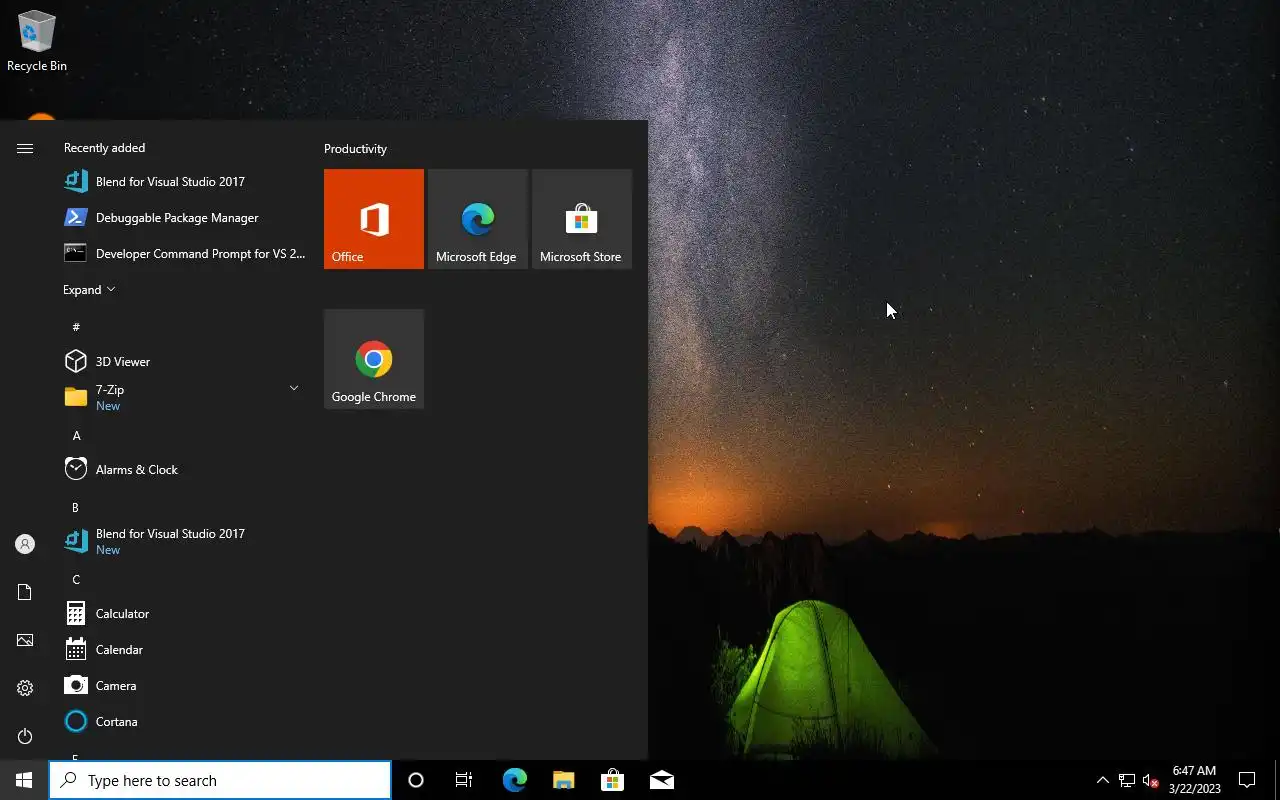Click the network icon in system tray
The height and width of the screenshot is (800, 1280).
1126,780
